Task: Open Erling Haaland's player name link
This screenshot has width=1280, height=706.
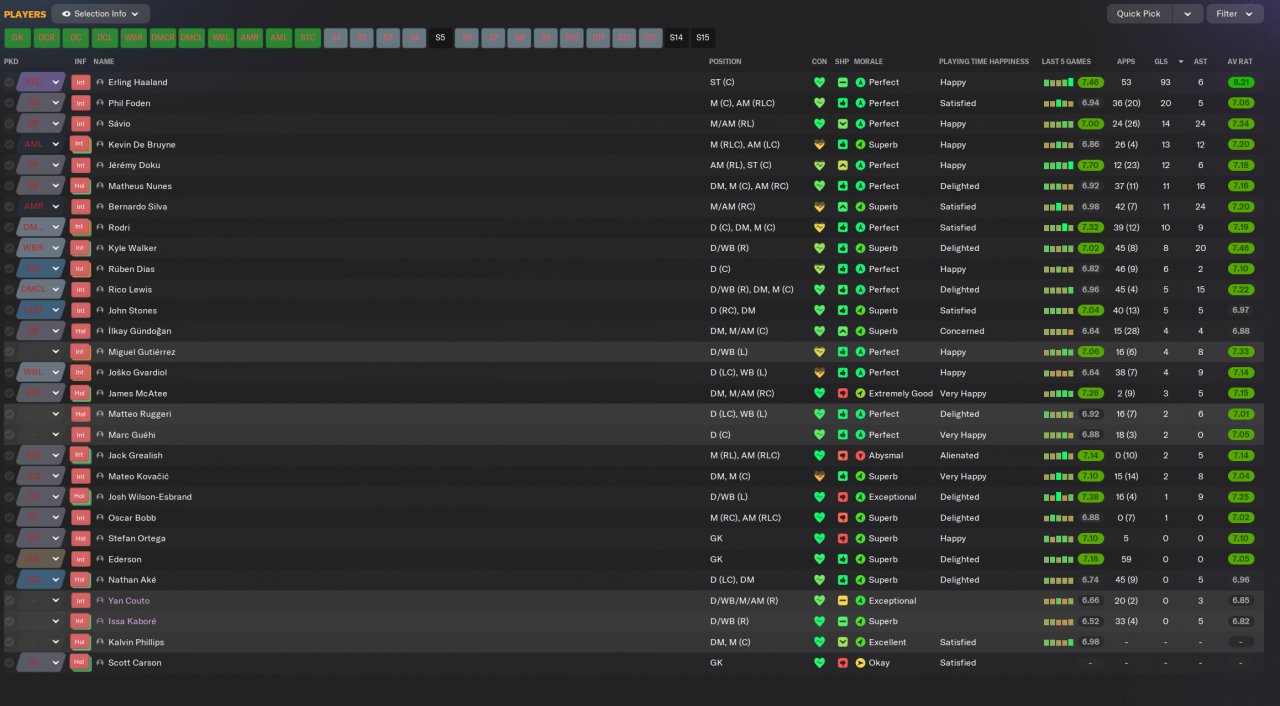Action: pyautogui.click(x=138, y=82)
